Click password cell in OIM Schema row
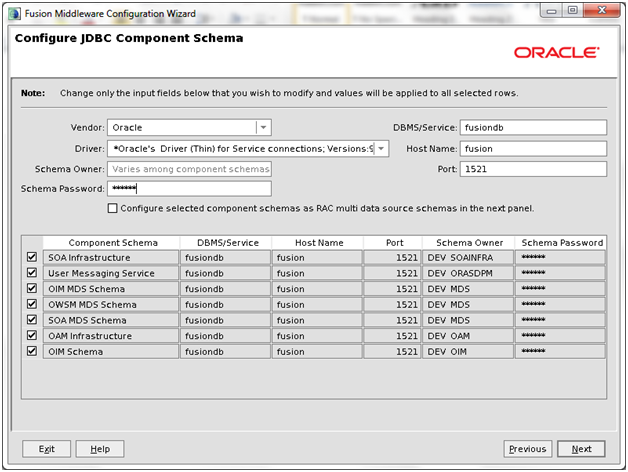This screenshot has width=628, height=472. tap(560, 351)
